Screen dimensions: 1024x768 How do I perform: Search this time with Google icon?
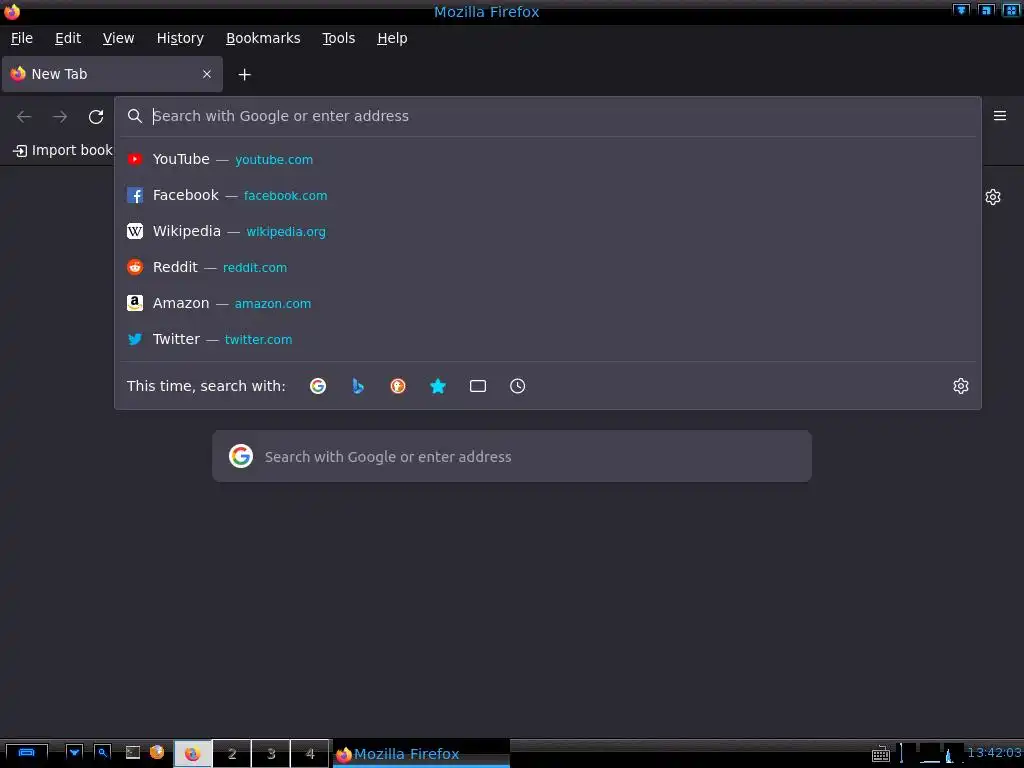click(x=318, y=386)
